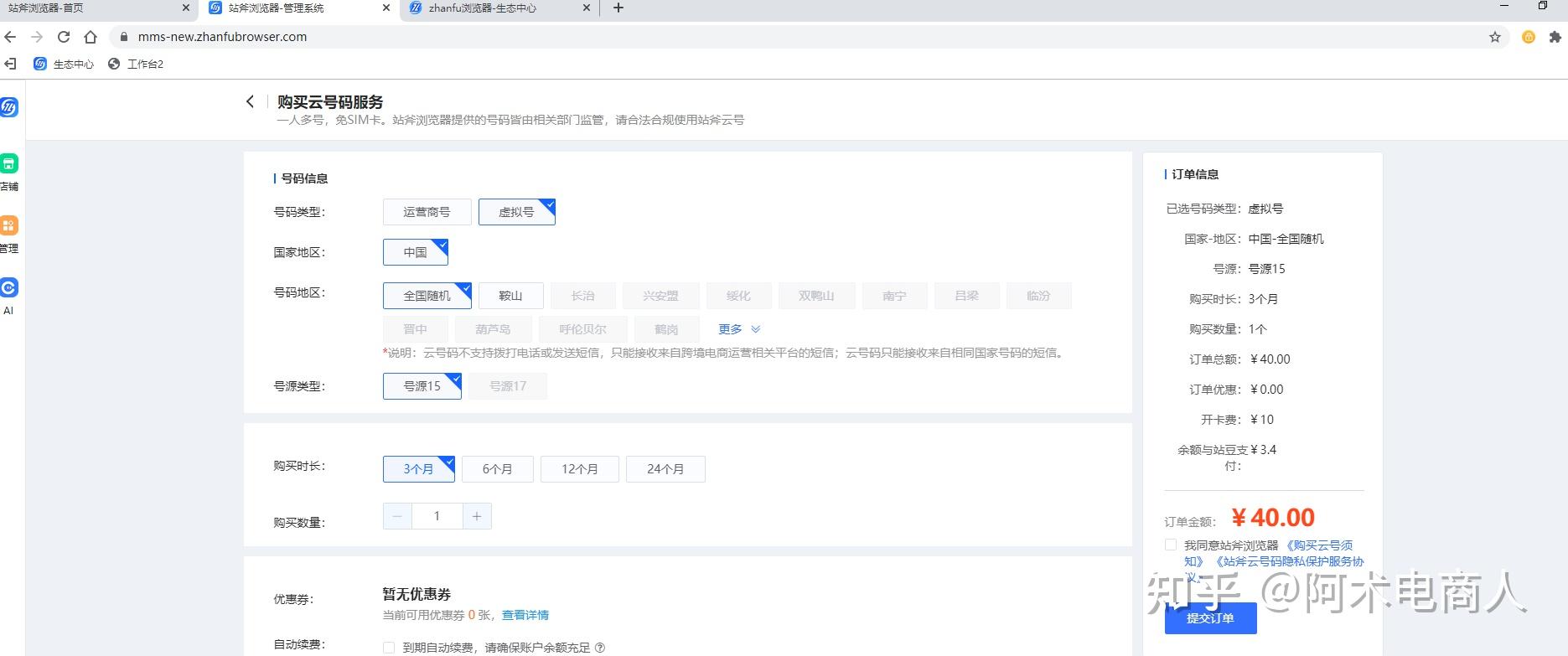Click the sidebar toggle icon in bookmarks bar

[x=10, y=64]
